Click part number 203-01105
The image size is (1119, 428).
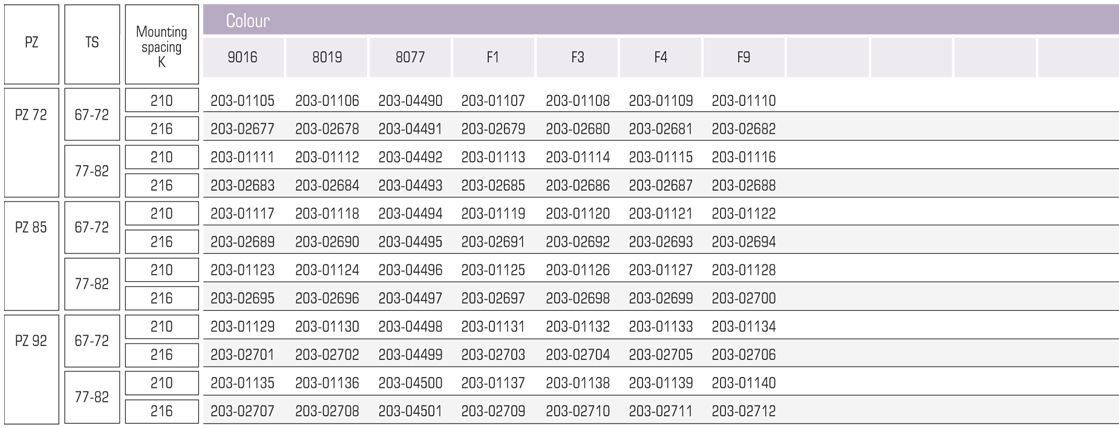[243, 101]
